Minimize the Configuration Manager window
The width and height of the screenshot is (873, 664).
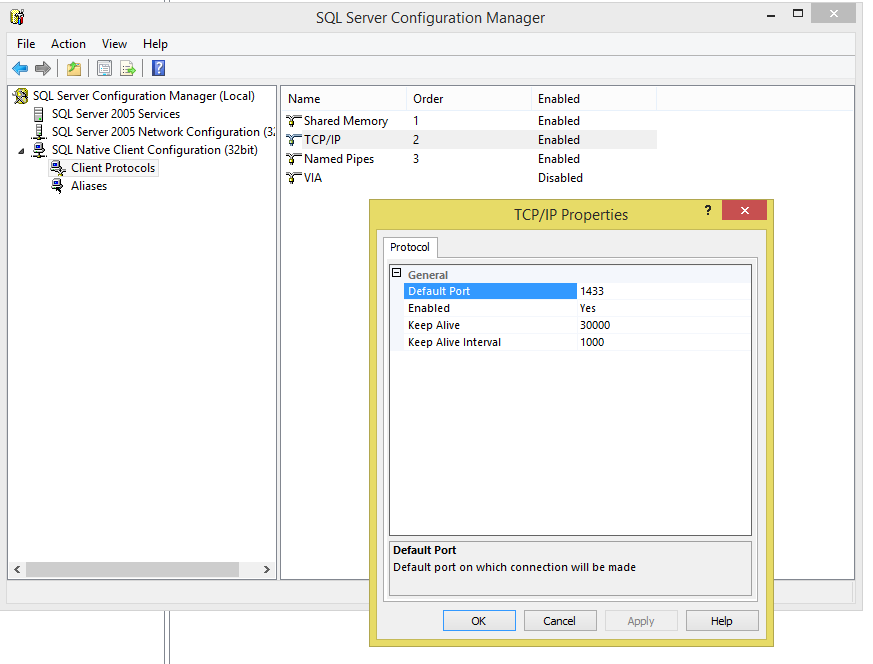(771, 15)
